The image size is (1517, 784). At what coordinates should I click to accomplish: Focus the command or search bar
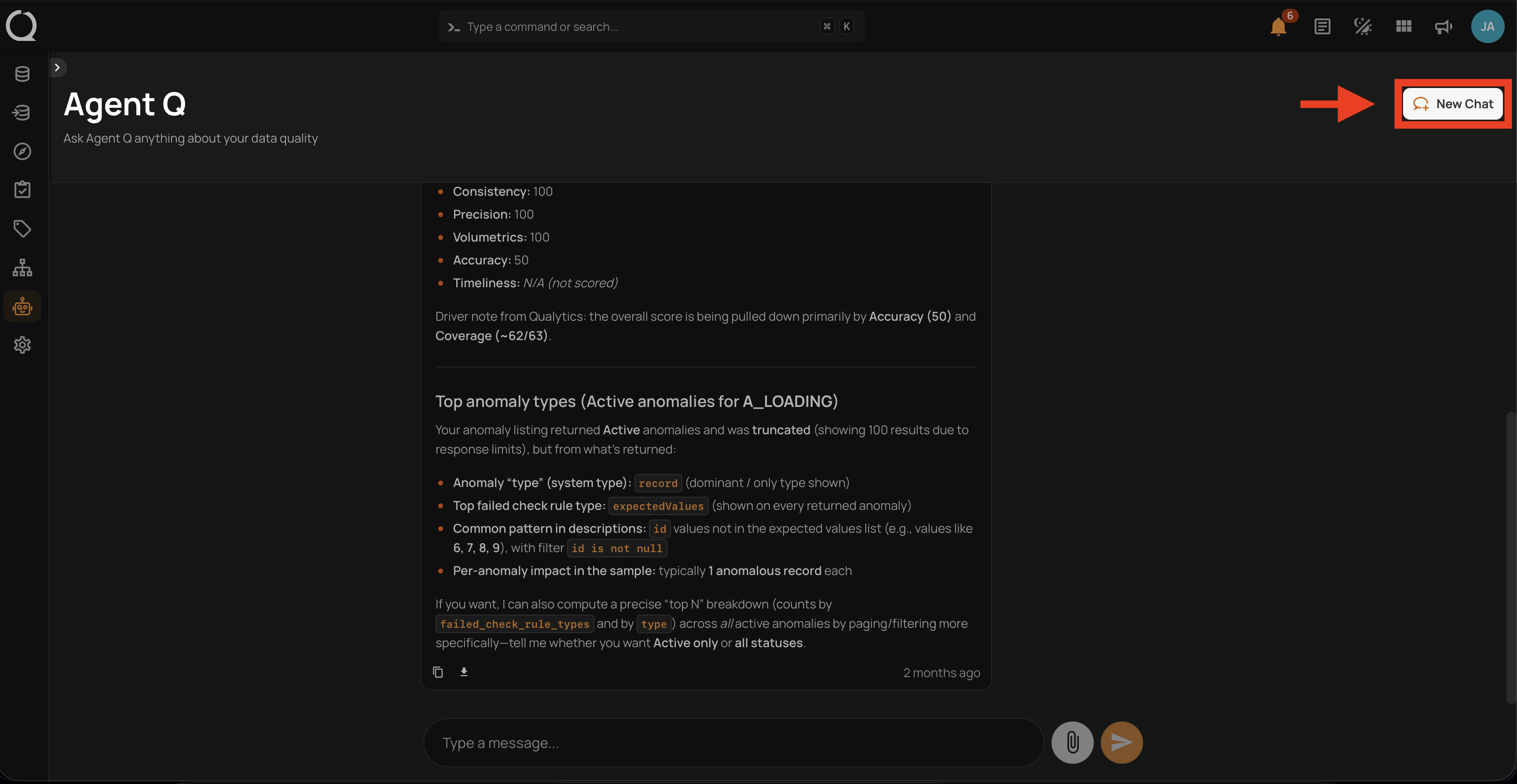point(651,26)
